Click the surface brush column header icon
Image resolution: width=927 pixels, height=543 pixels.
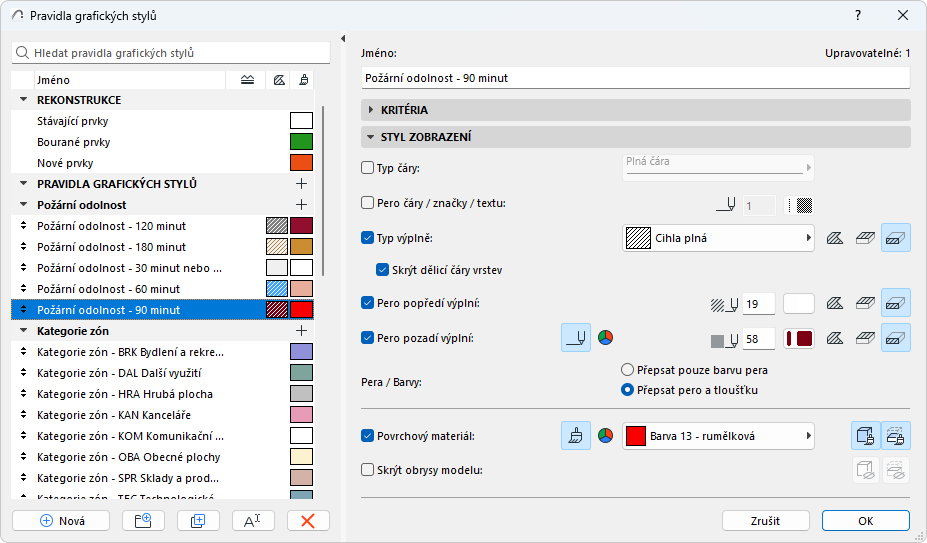coord(303,80)
